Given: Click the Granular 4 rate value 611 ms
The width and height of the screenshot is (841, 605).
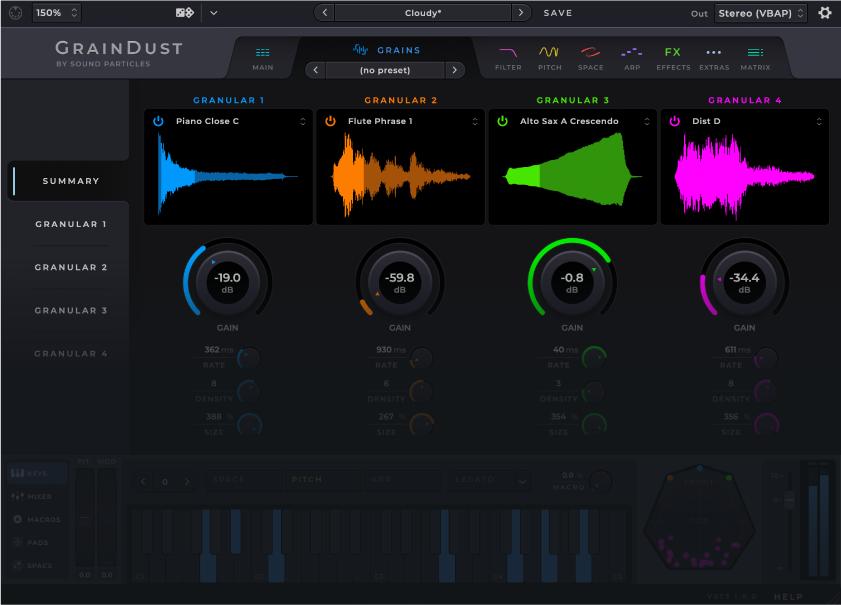Looking at the screenshot, I should 737,350.
